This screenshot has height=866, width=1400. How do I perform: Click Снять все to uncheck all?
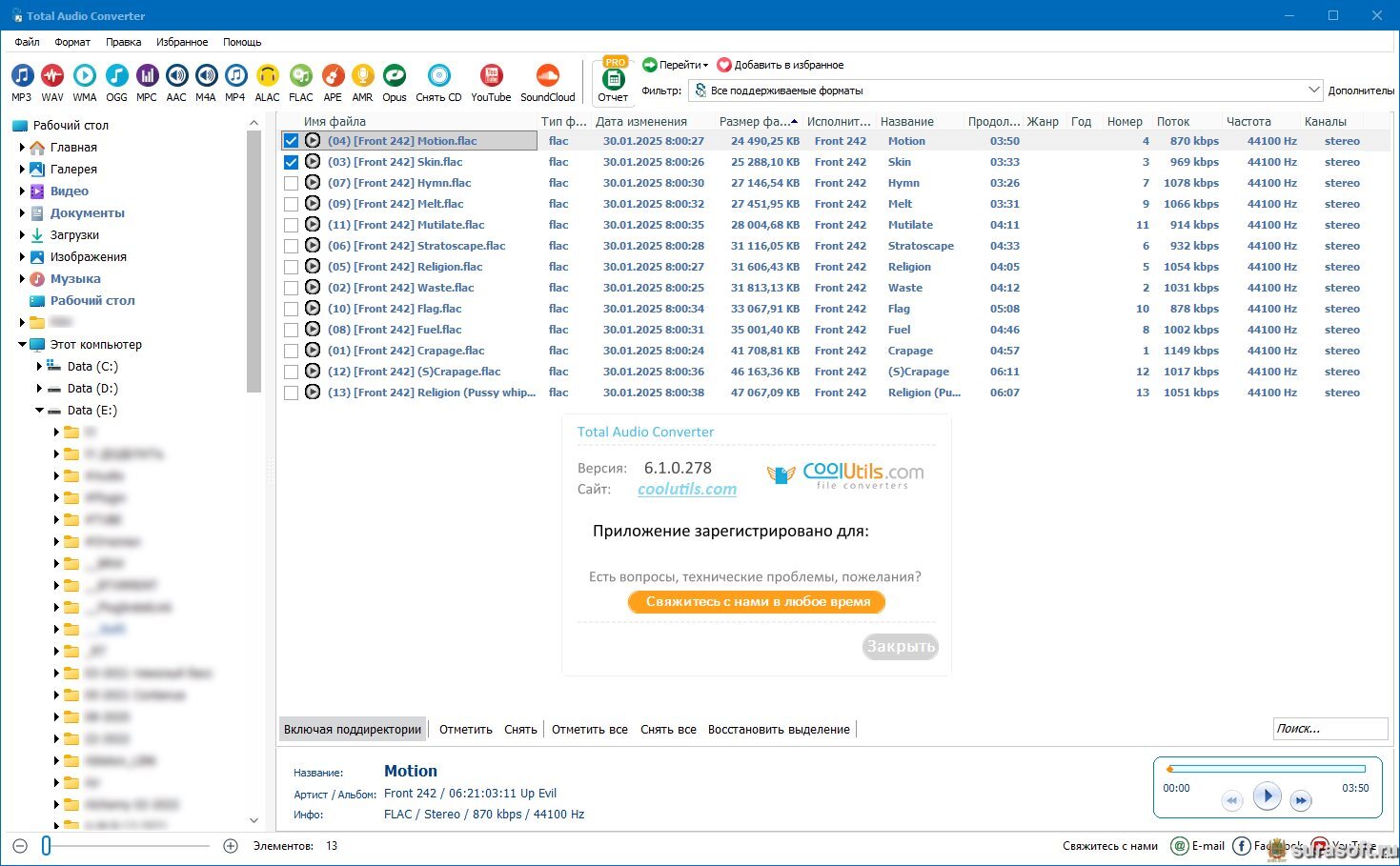tap(668, 730)
